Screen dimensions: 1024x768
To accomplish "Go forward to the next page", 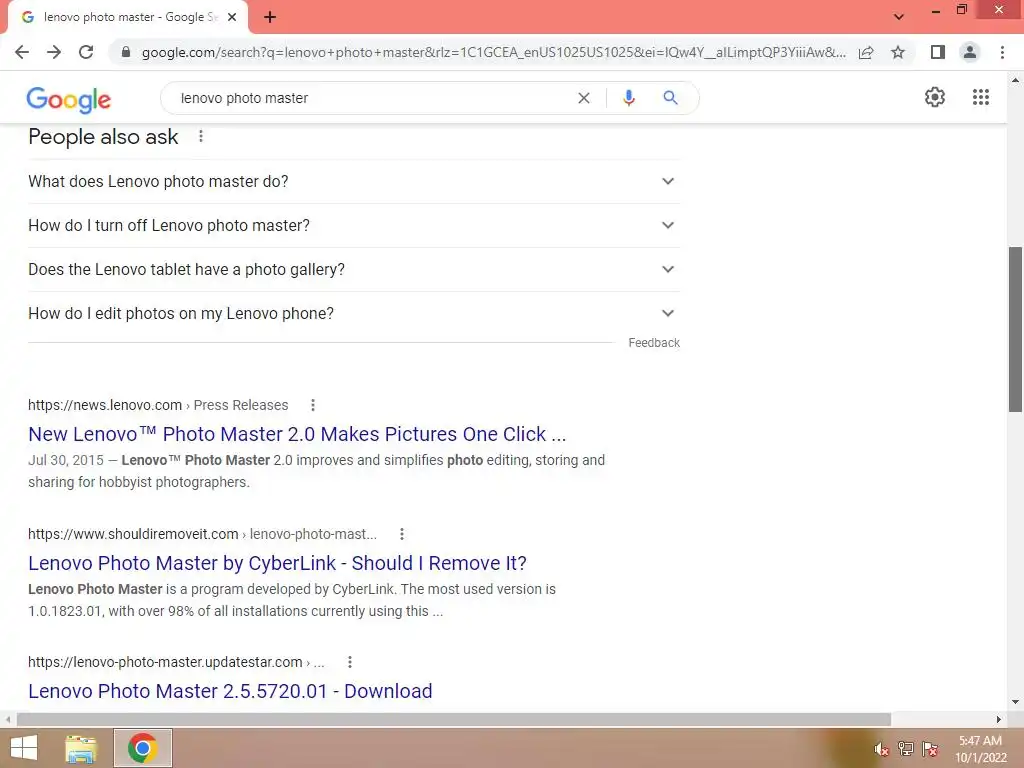I will tap(54, 52).
